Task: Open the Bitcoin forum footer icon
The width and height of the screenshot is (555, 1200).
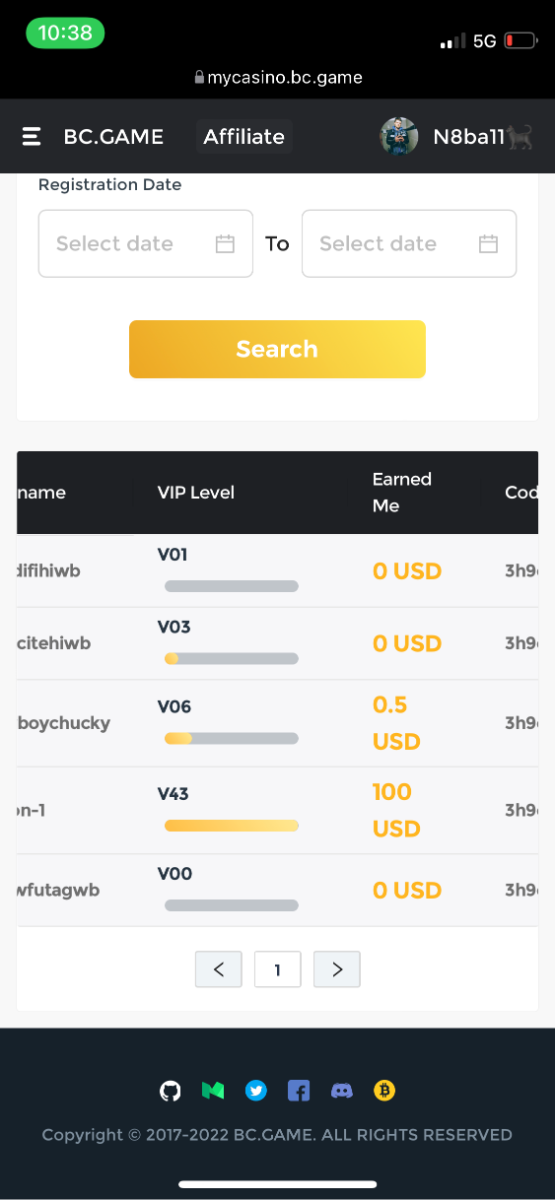Action: coord(385,1090)
